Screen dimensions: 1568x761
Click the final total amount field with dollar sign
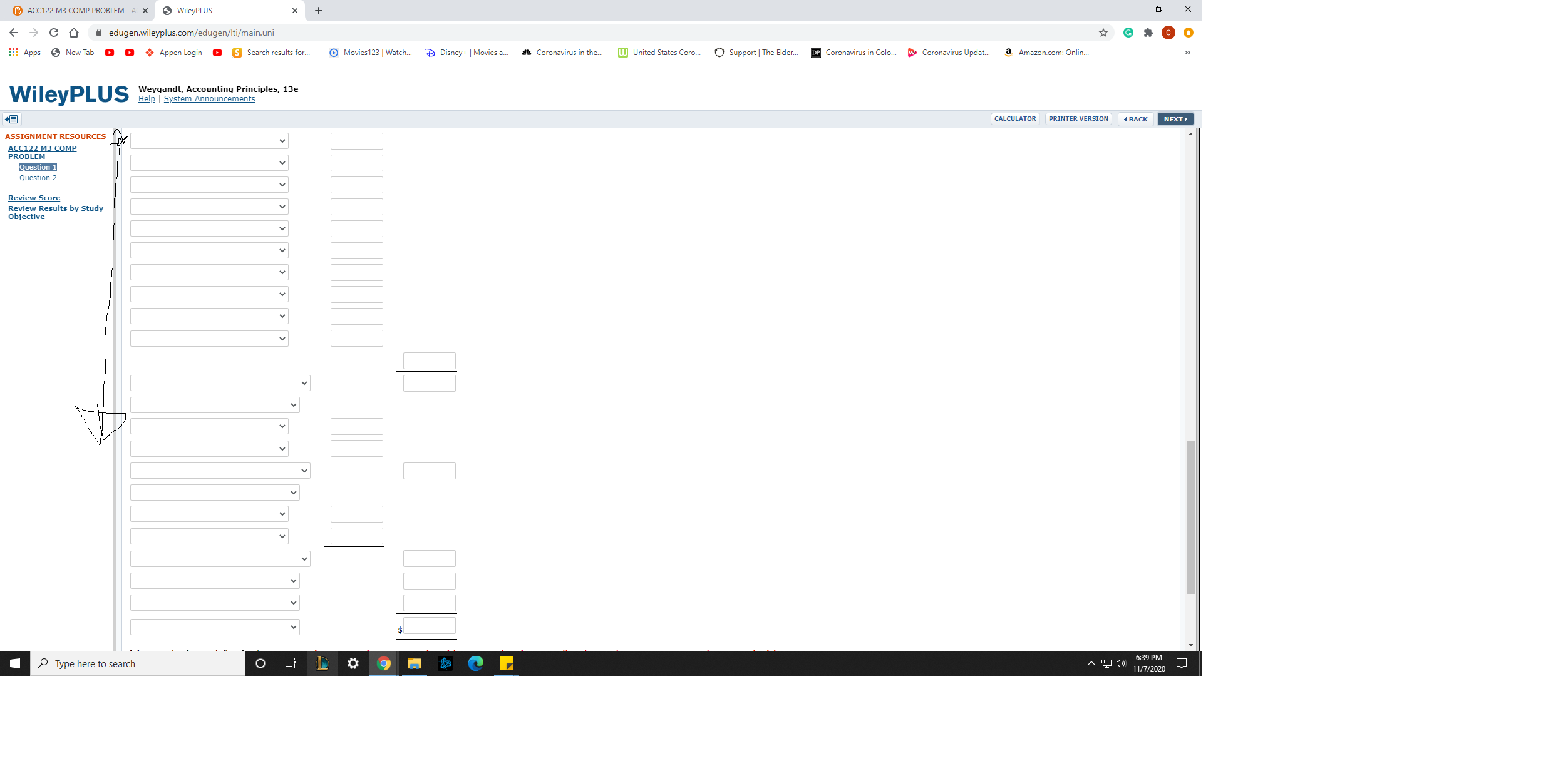[430, 626]
